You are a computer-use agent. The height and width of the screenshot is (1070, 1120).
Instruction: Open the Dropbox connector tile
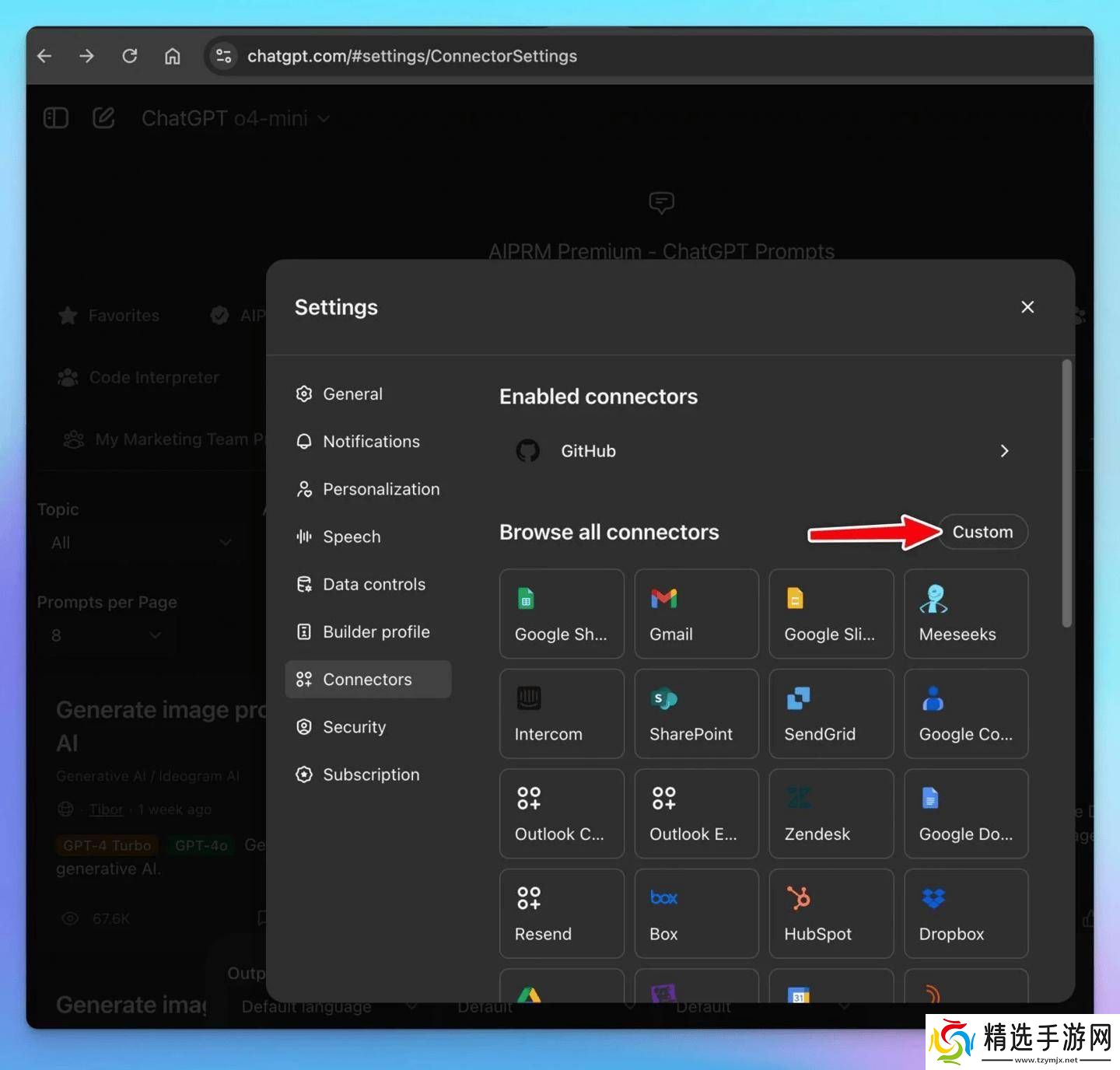pyautogui.click(x=965, y=913)
